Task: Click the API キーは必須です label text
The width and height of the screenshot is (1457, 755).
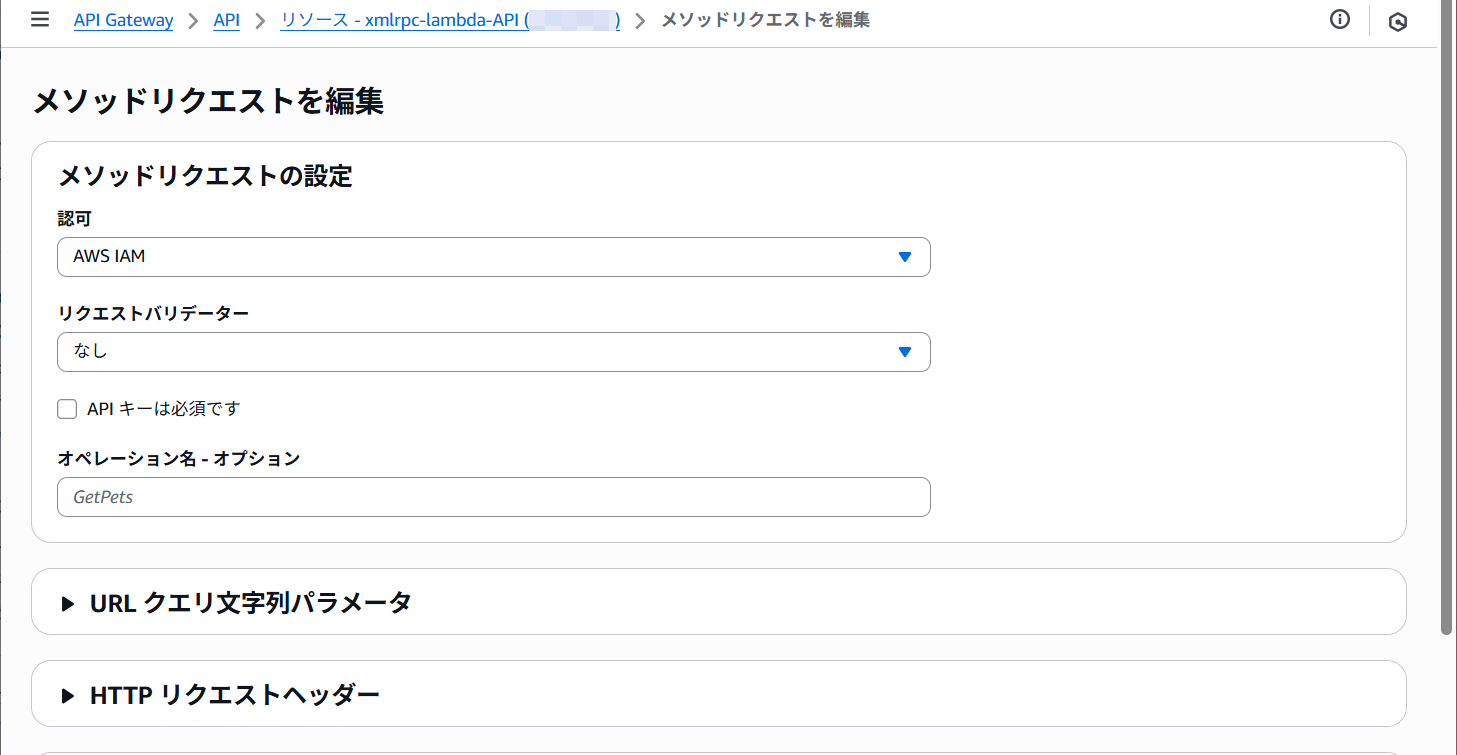Action: [164, 409]
